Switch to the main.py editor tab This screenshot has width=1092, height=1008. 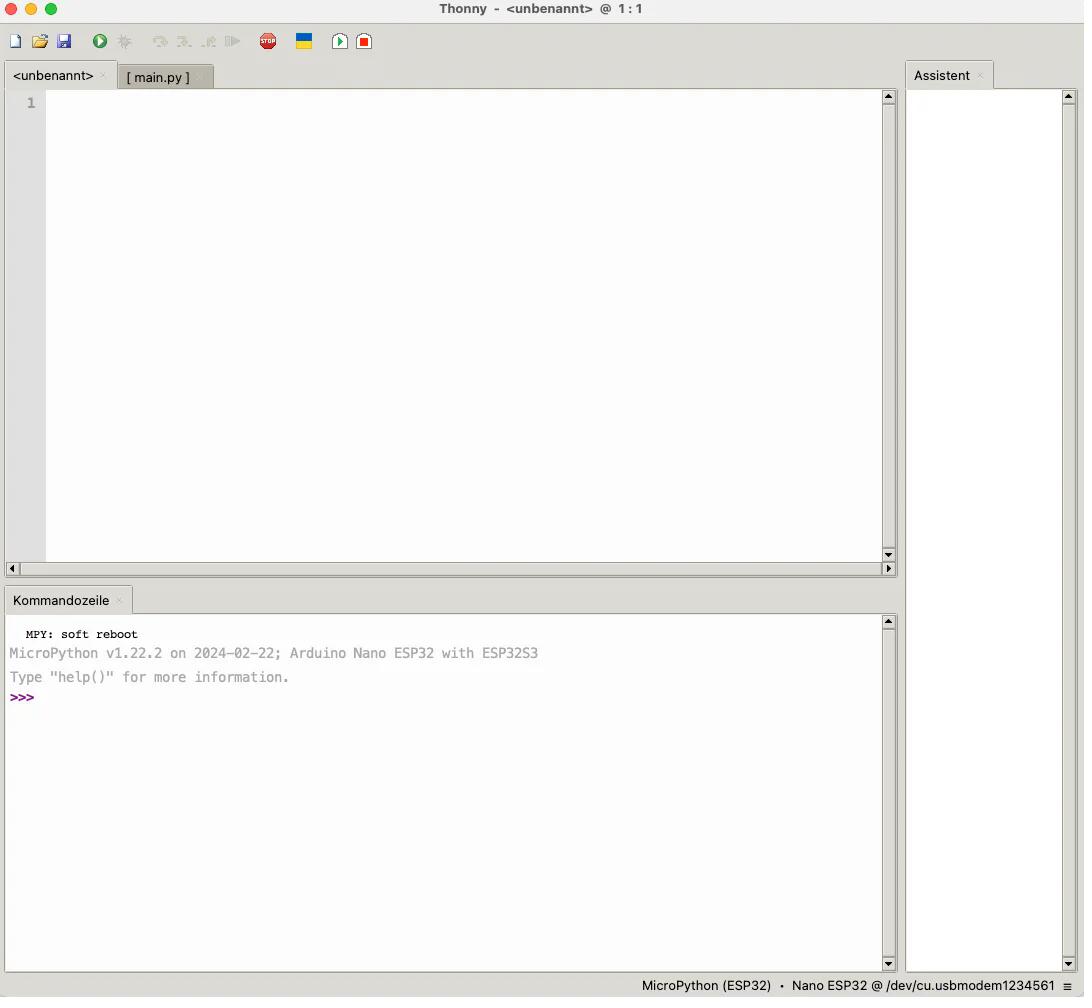click(158, 77)
